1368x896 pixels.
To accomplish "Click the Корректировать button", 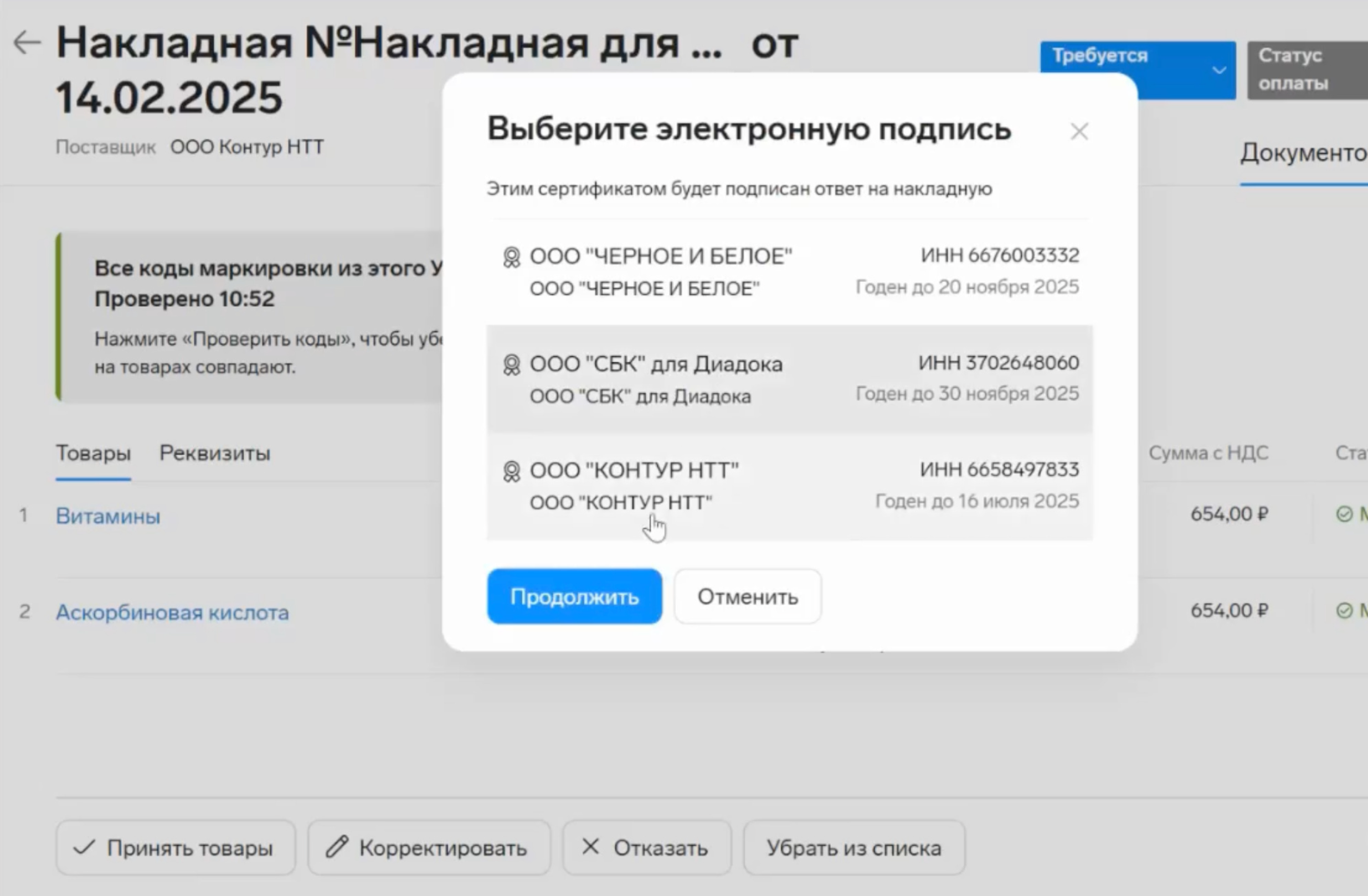I will pyautogui.click(x=429, y=848).
